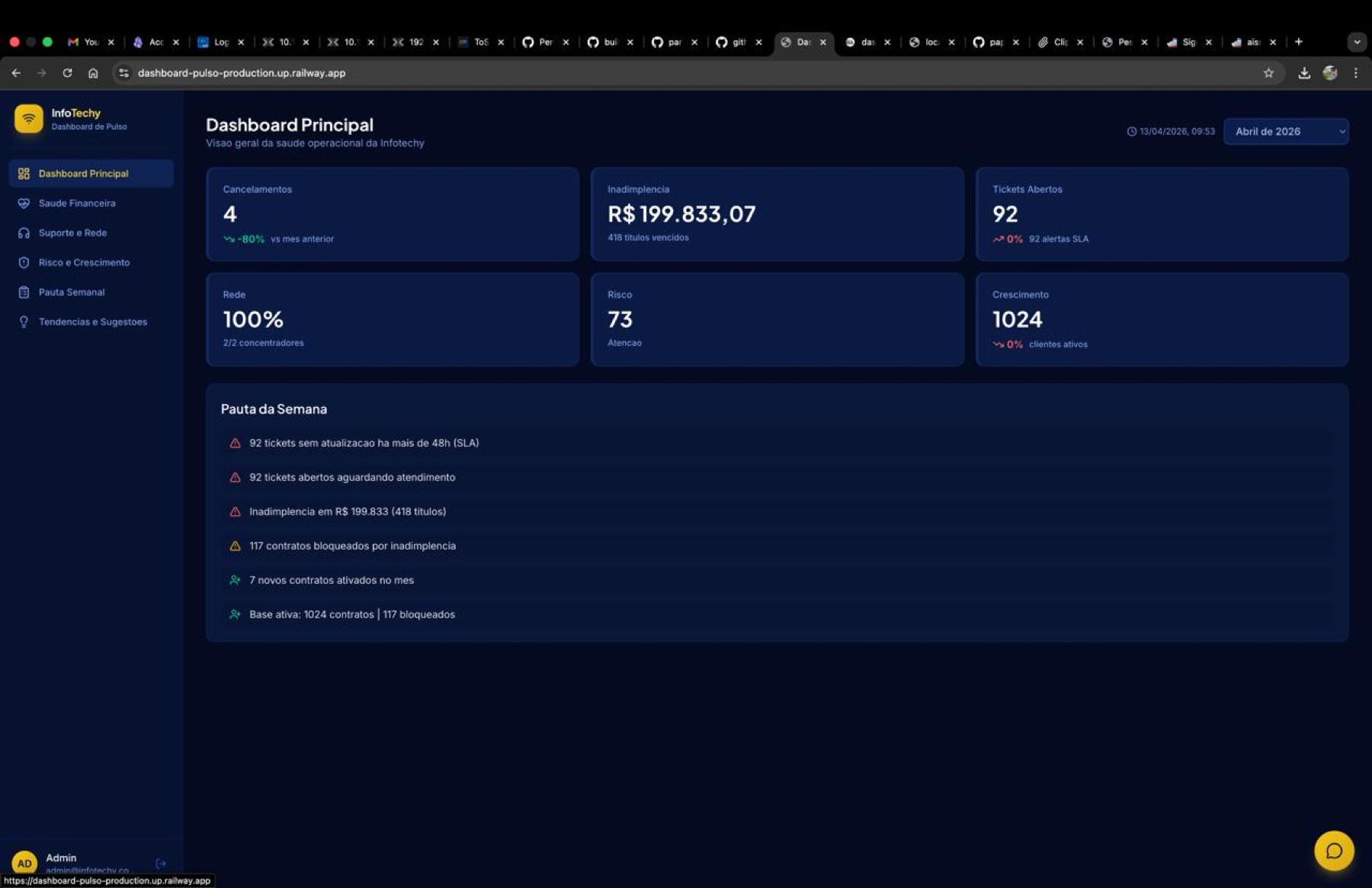
Task: Open Risco e Crescimento page
Action: 91,262
